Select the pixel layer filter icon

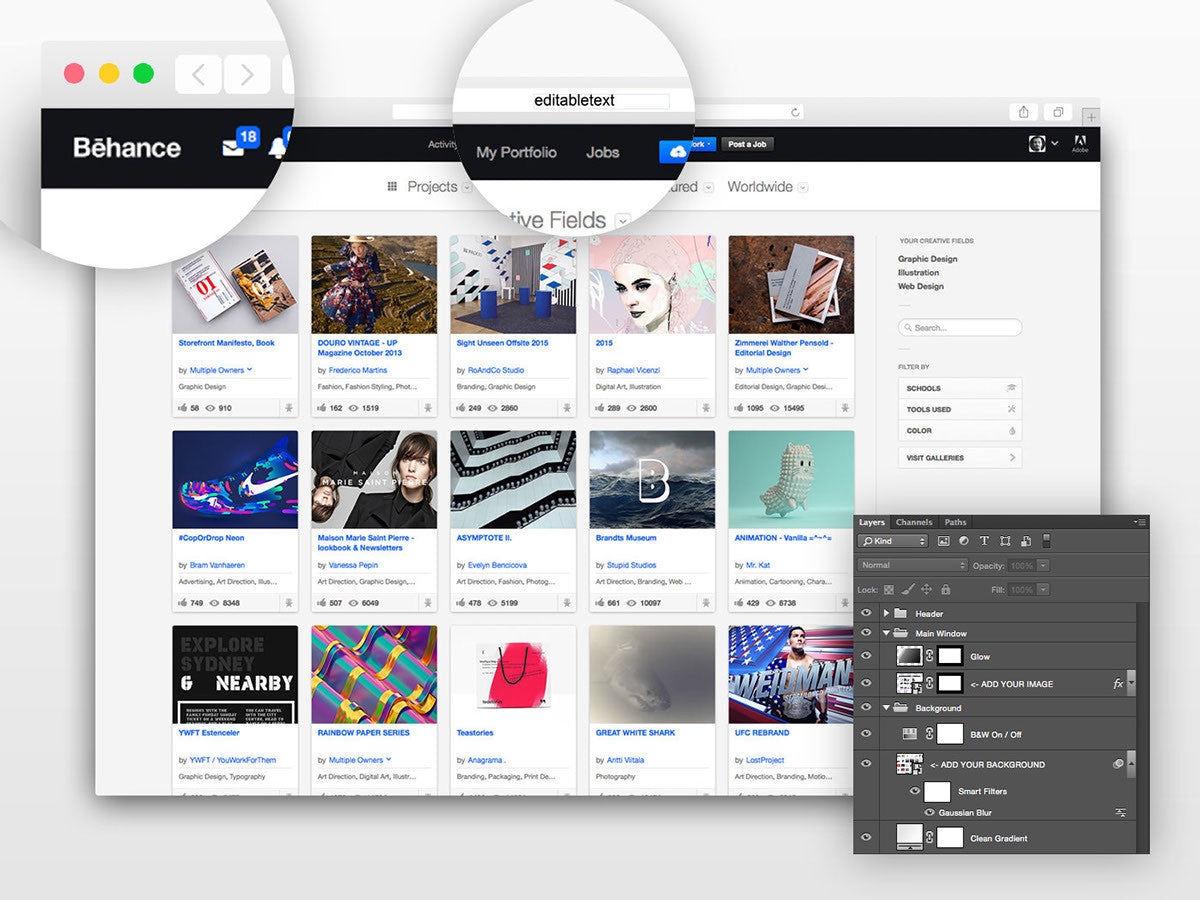(943, 541)
